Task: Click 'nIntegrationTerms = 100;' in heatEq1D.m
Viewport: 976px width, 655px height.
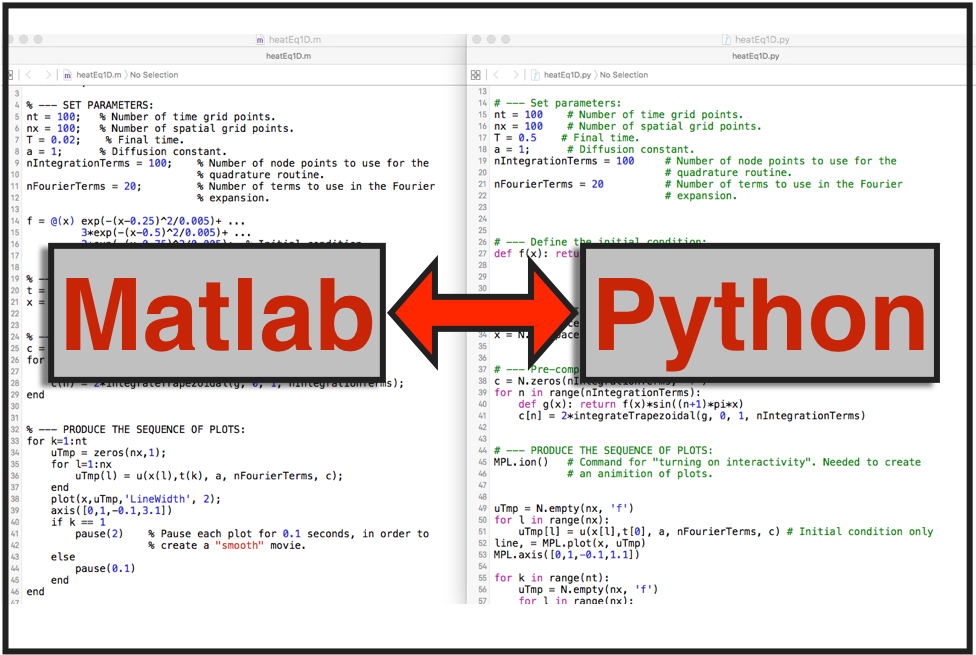Action: coord(99,163)
